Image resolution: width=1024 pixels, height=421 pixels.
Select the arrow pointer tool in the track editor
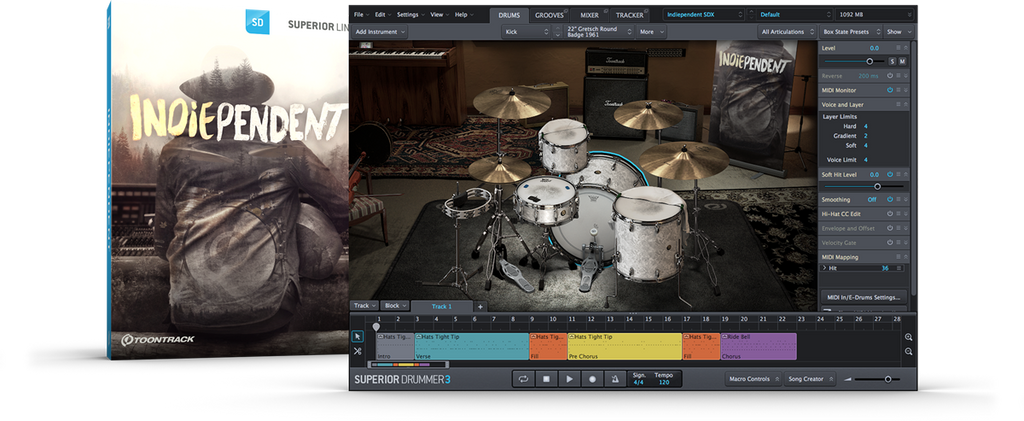point(357,336)
